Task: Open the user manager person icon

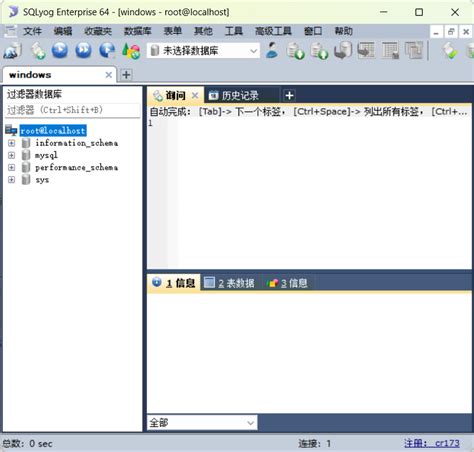Action: point(272,50)
